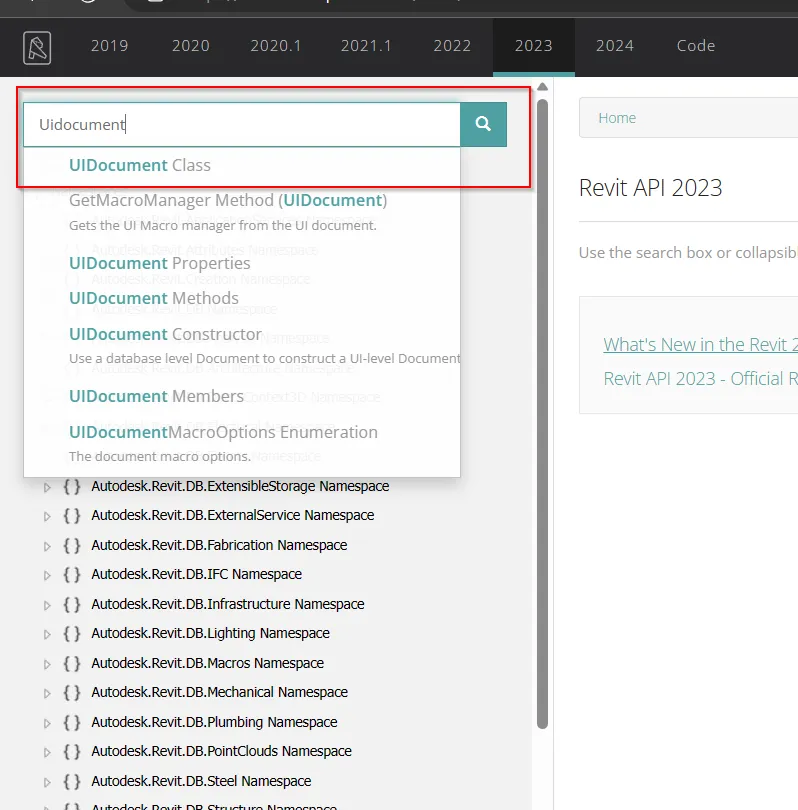The image size is (798, 810).
Task: Click the magnifier search button
Action: (483, 124)
